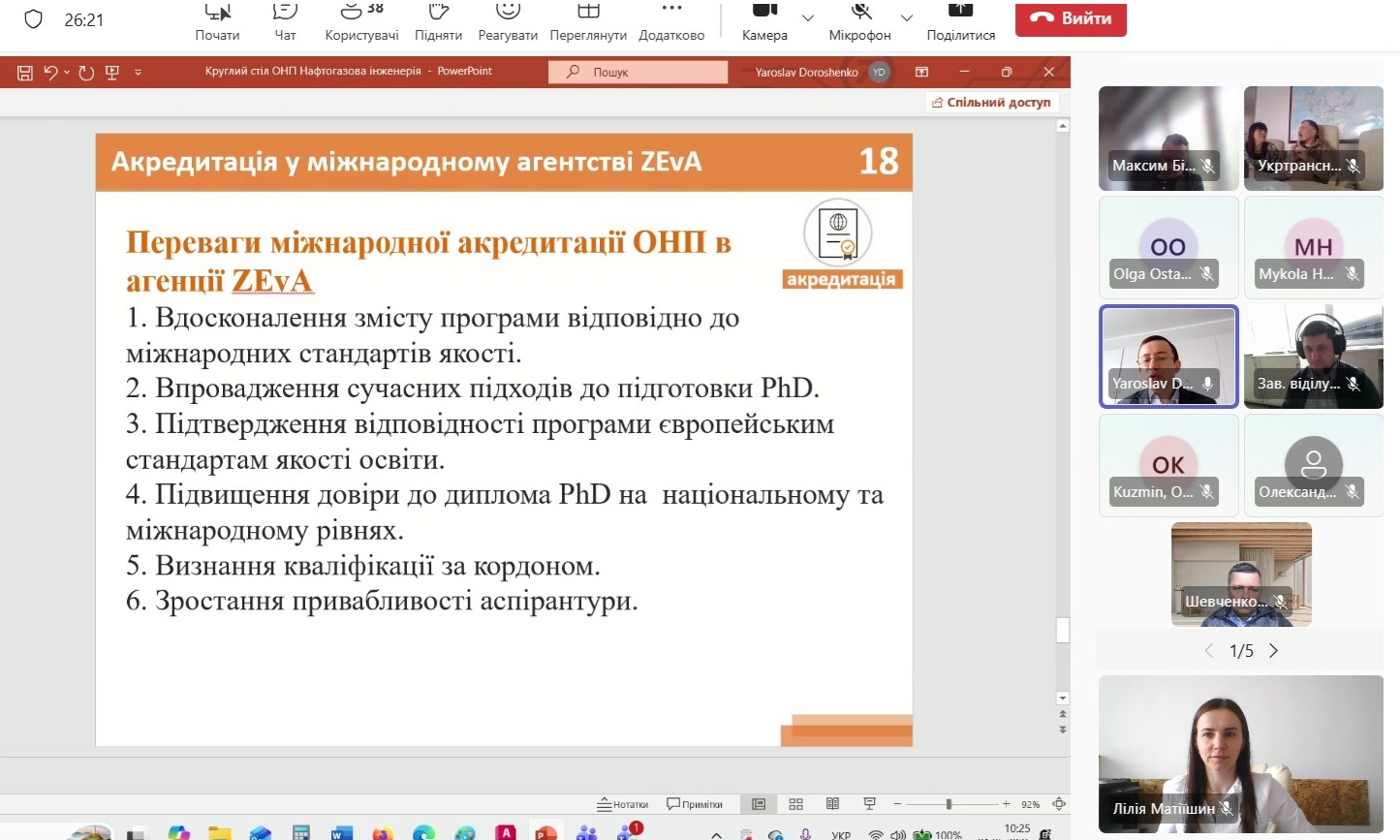Fit slide to current window icon
Screen dimensions: 1400x840
[1059, 804]
